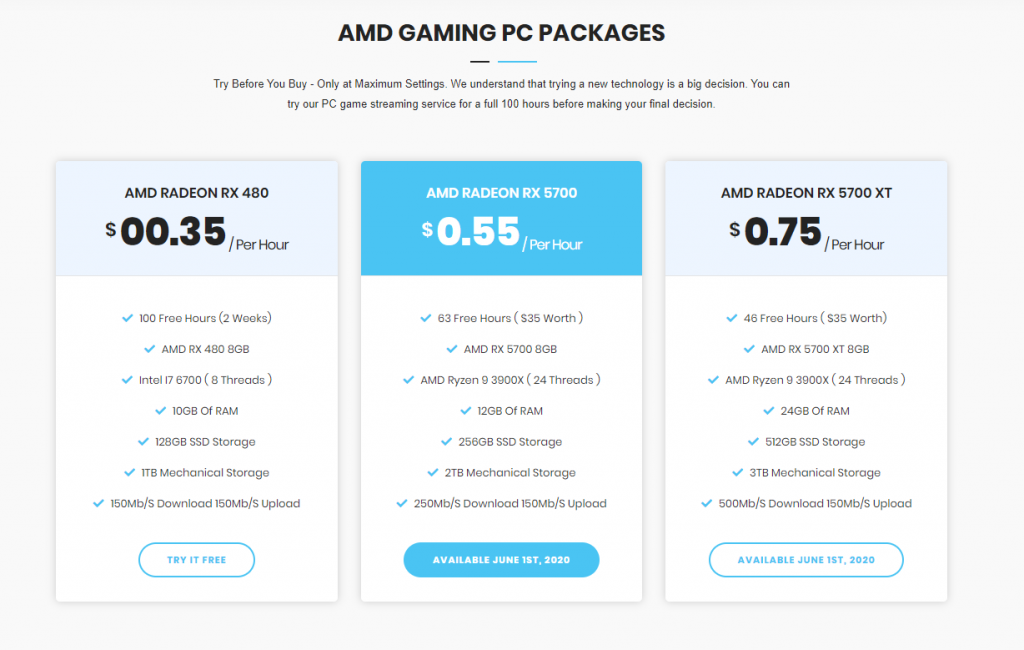Viewport: 1024px width, 650px height.
Task: Click the checkmark next to 24GB Of RAM
Action: 769,411
